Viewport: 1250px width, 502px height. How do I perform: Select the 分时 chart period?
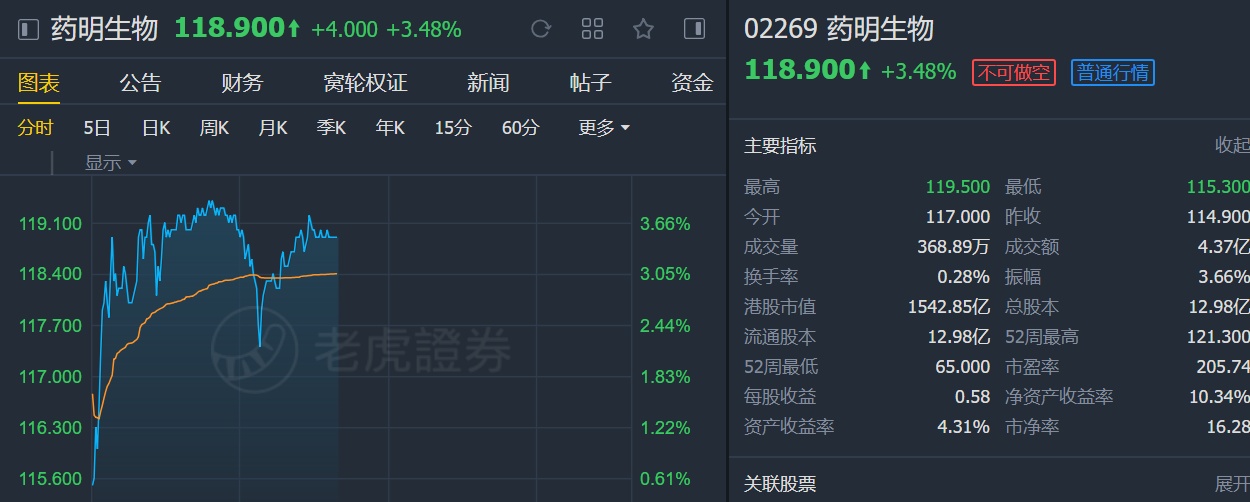click(x=36, y=128)
